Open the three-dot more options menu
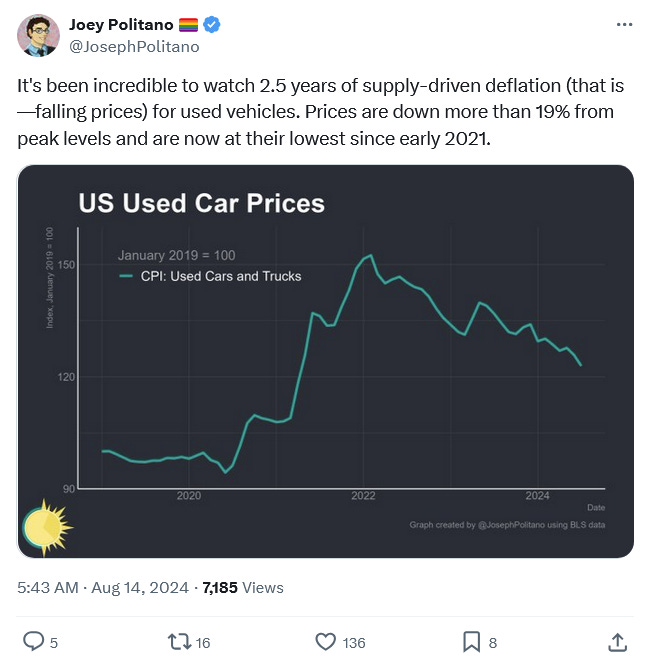652x664 pixels. tap(624, 25)
